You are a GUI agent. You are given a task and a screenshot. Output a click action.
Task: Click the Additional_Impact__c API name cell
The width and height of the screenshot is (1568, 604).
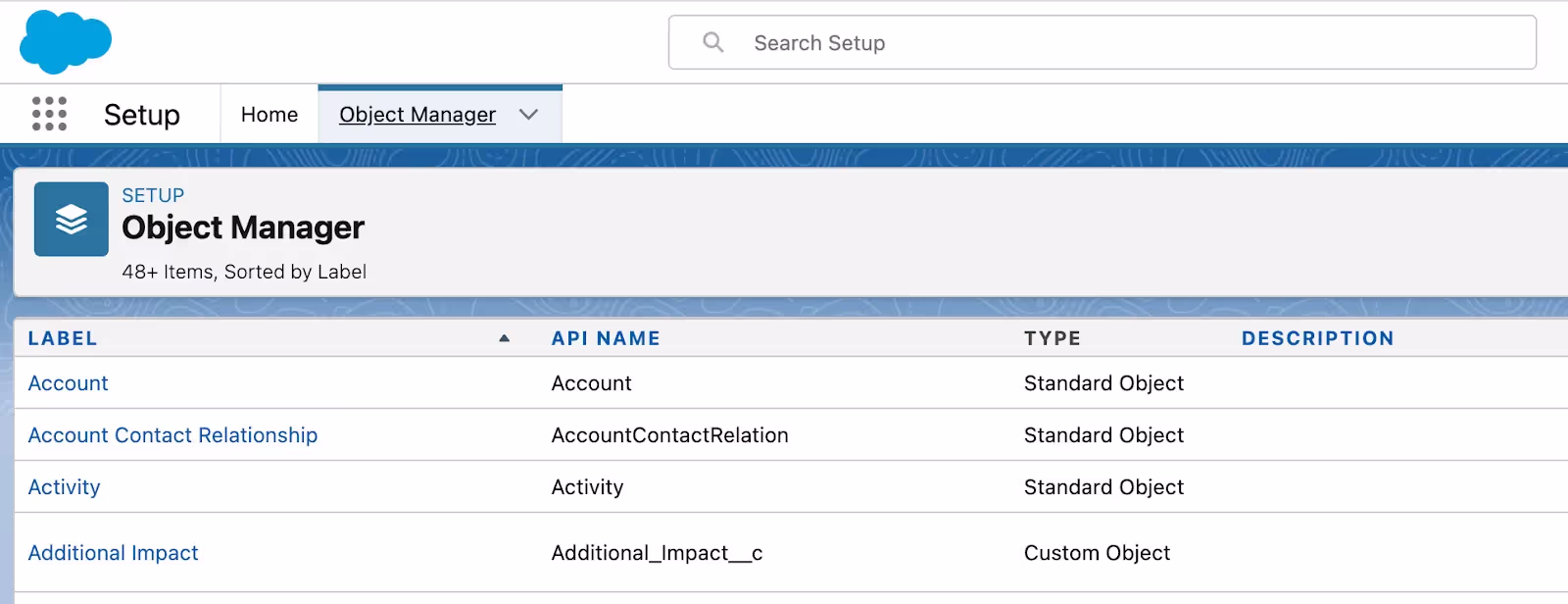click(657, 553)
